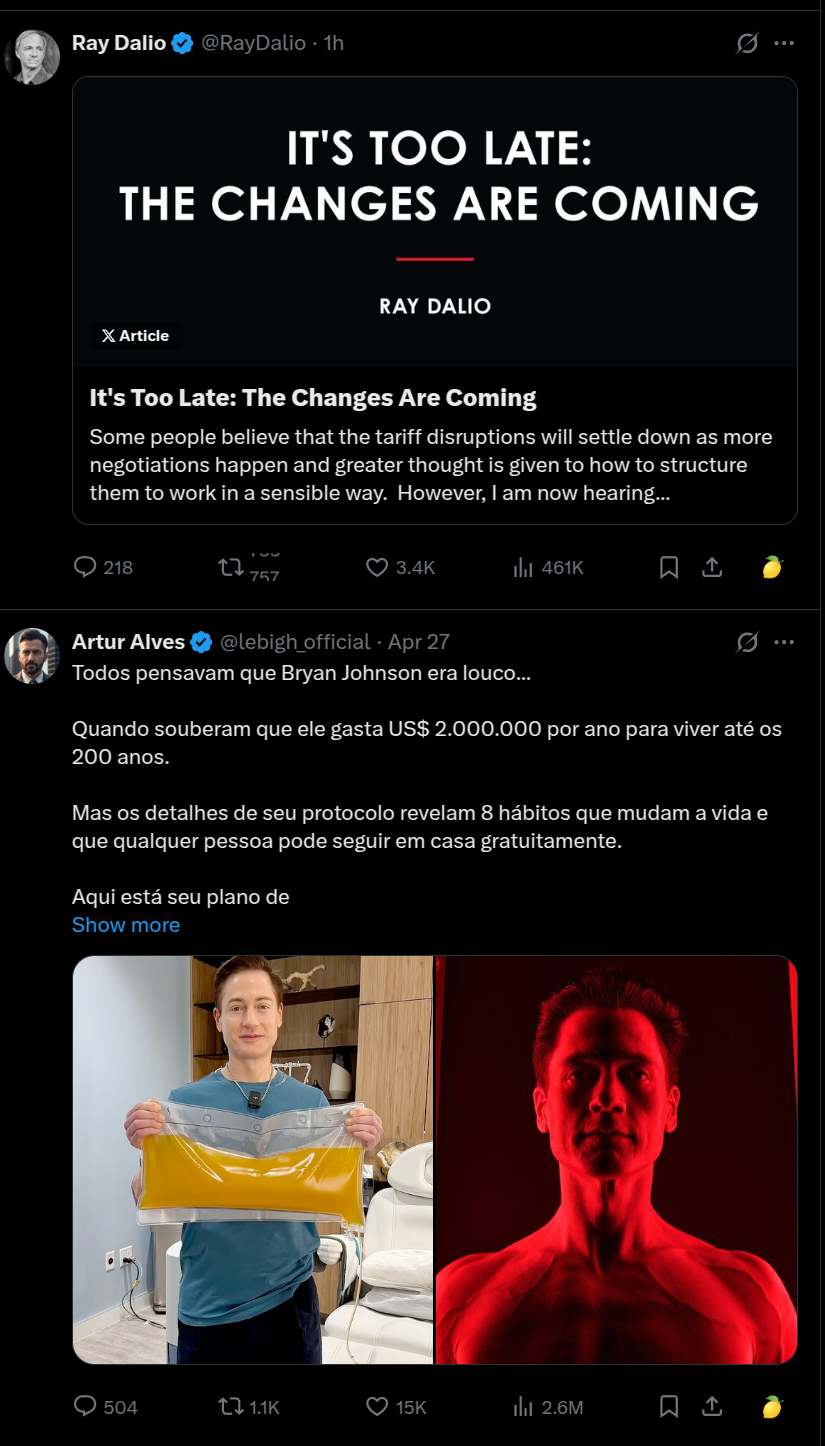The width and height of the screenshot is (825, 1446).
Task: Open Artur Alves's profile name link
Action: 129,642
